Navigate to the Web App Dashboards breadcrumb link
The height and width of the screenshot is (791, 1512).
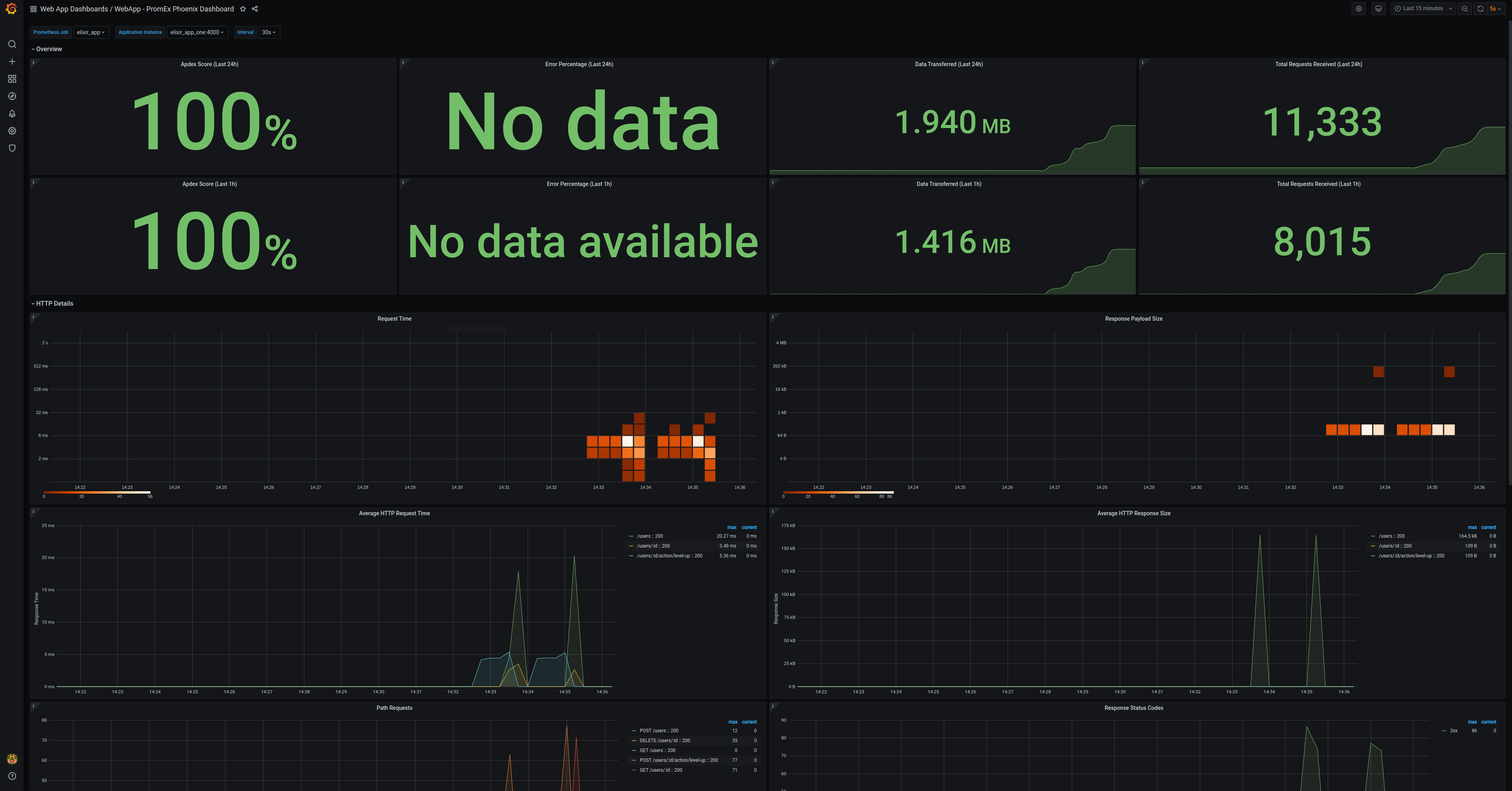72,9
